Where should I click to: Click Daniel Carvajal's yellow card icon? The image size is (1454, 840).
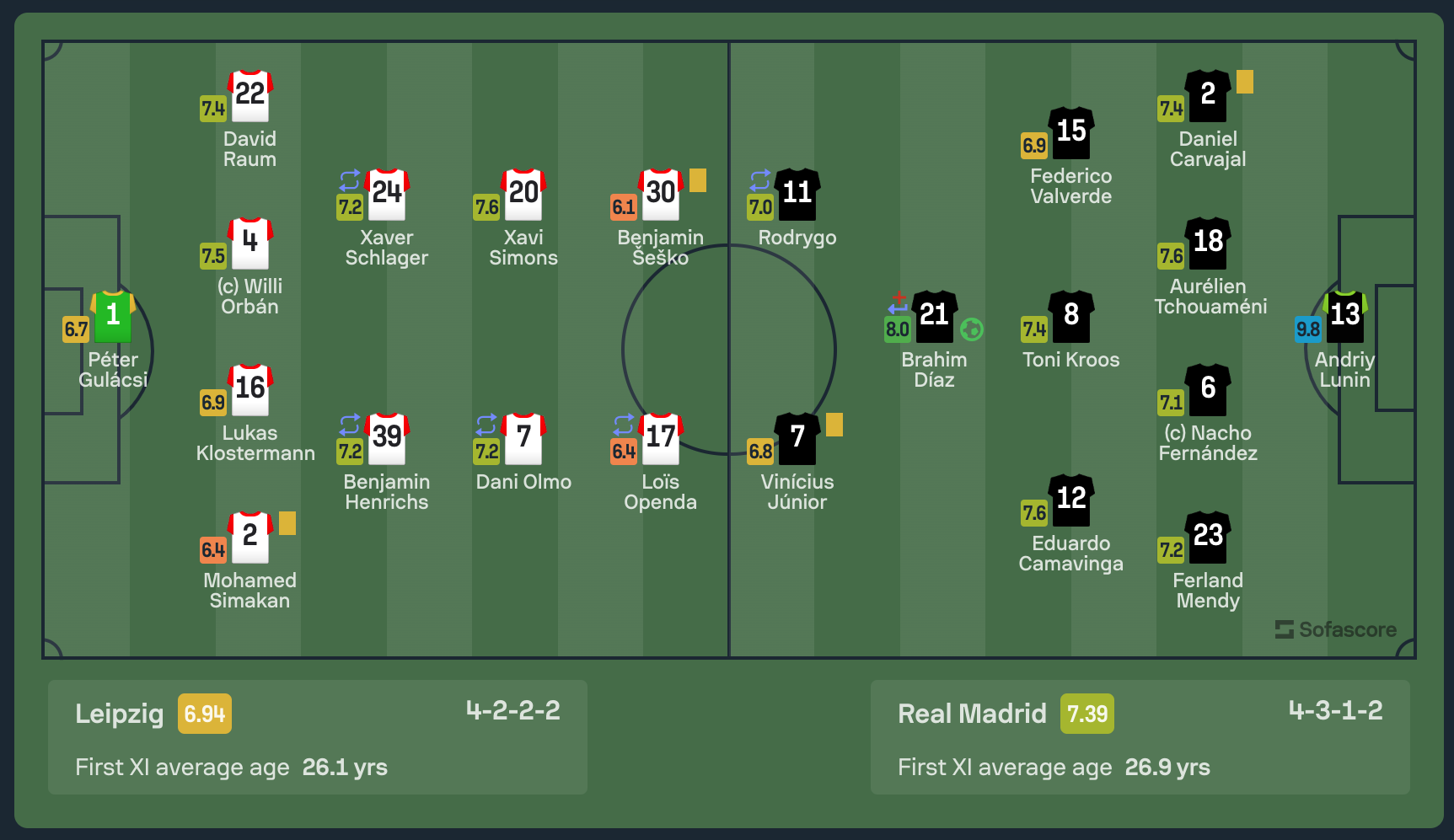(x=1244, y=82)
